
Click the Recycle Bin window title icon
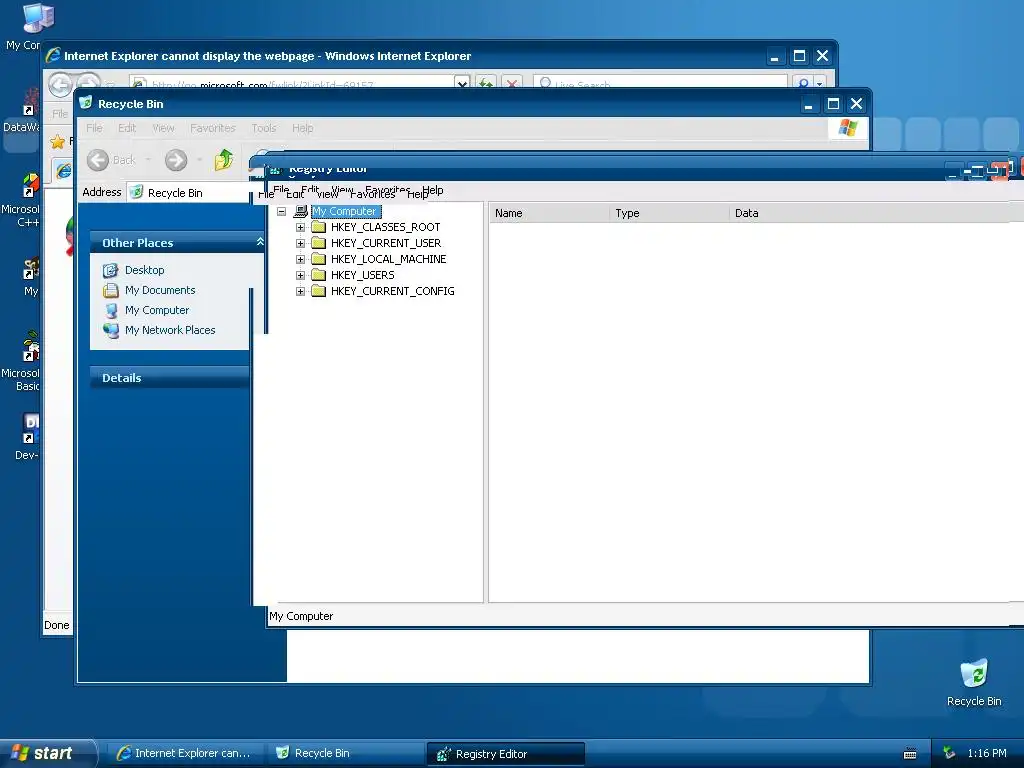tap(86, 103)
